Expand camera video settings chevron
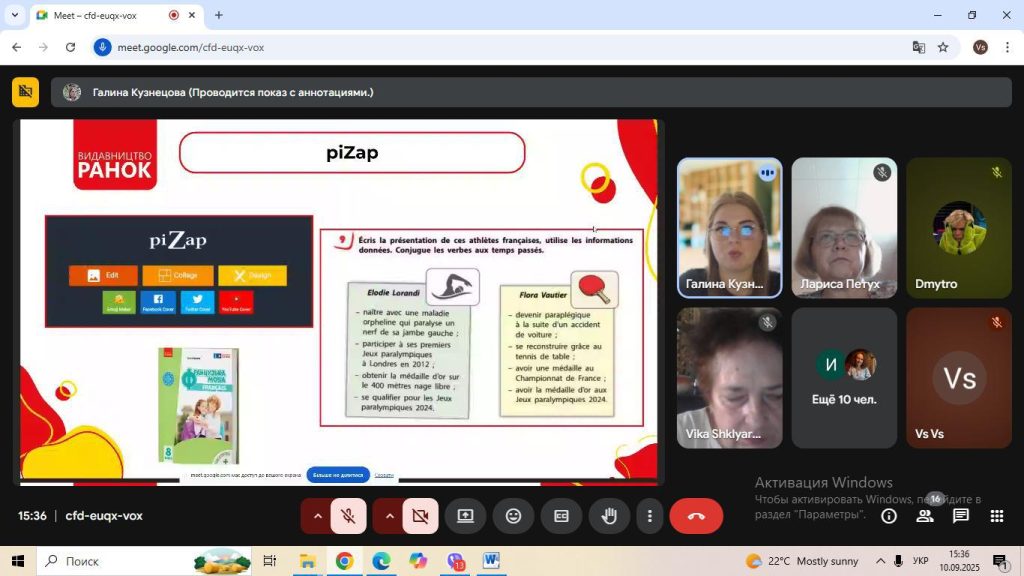 click(x=389, y=516)
